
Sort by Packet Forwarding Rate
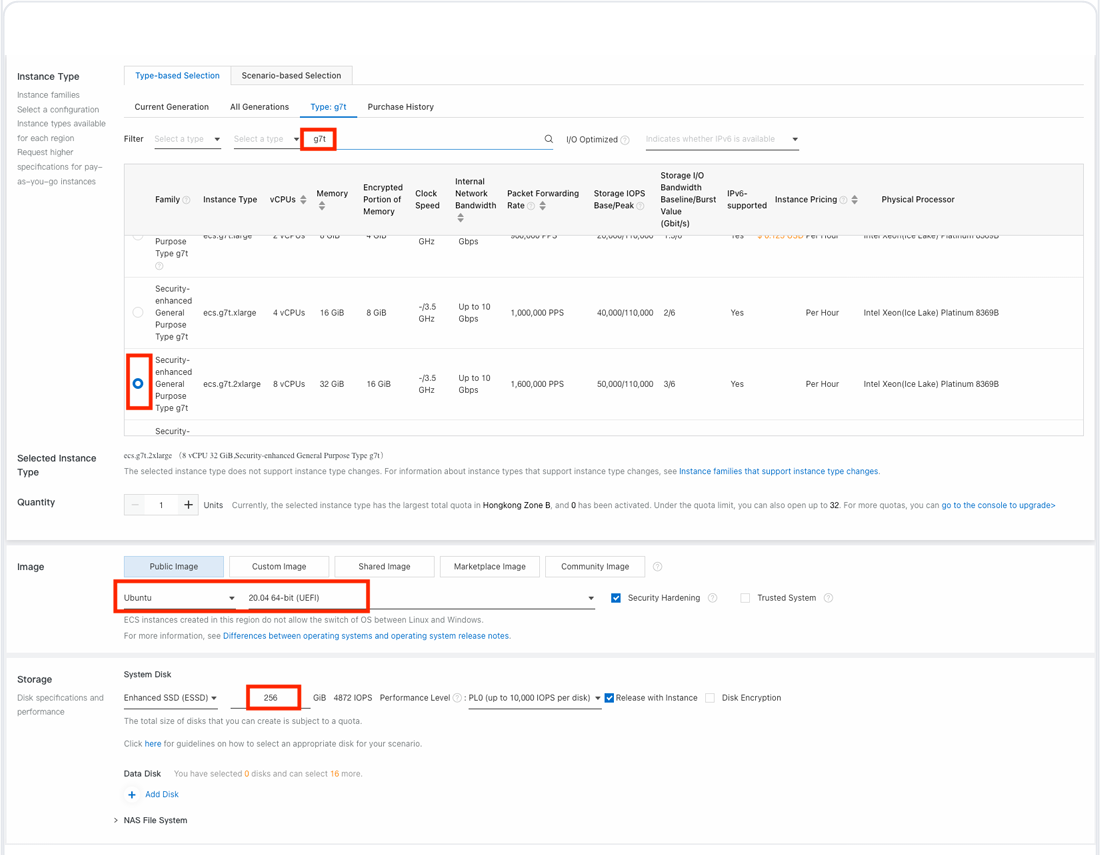(x=543, y=206)
